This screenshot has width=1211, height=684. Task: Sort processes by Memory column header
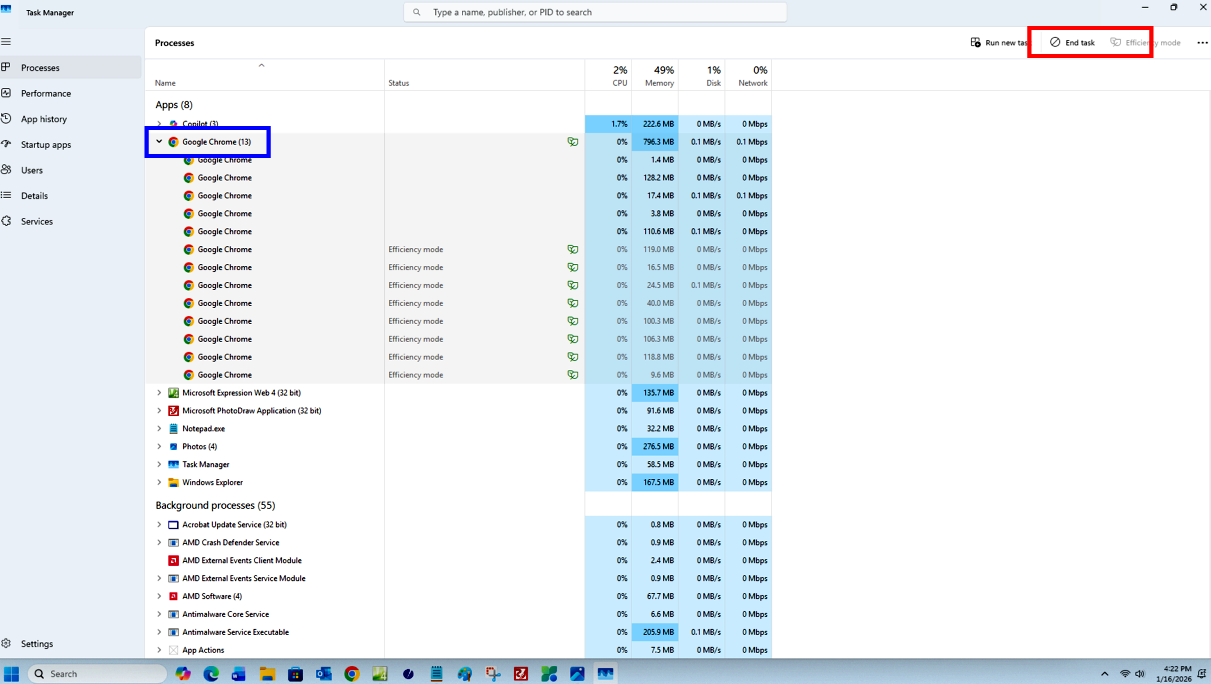(658, 76)
